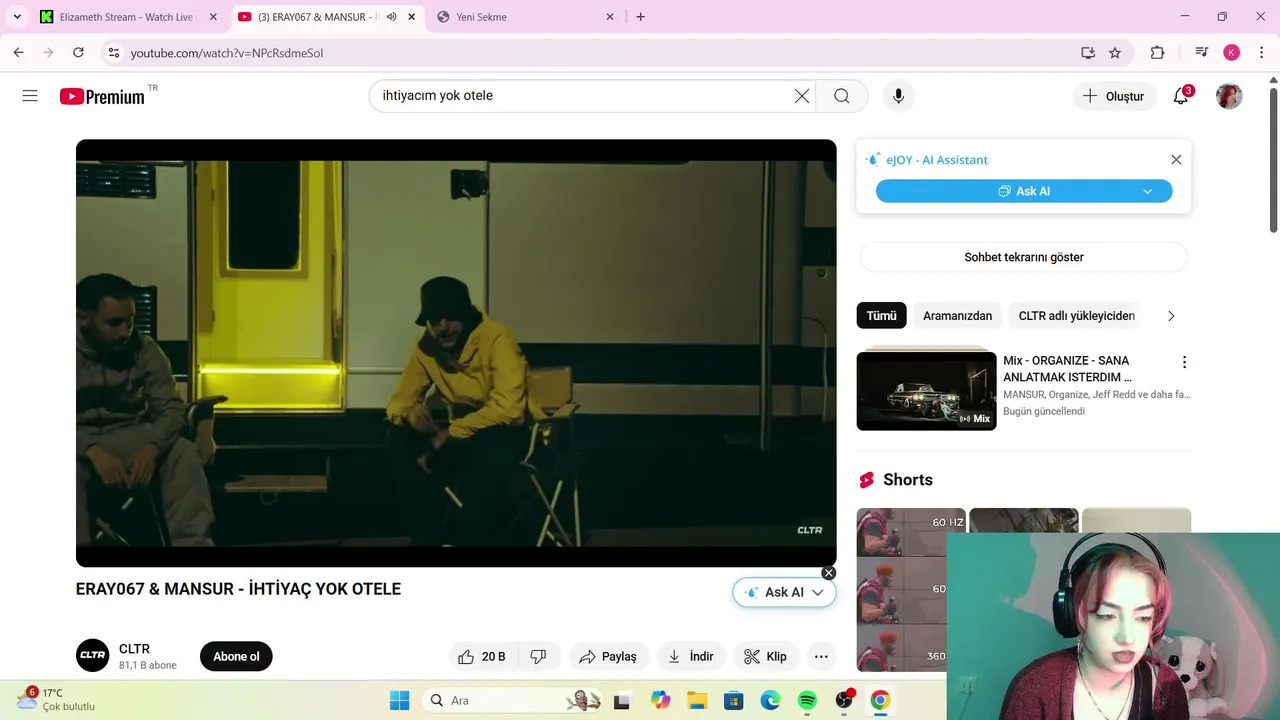The height and width of the screenshot is (720, 1280).
Task: Reload the page in Chrome
Action: point(78,53)
